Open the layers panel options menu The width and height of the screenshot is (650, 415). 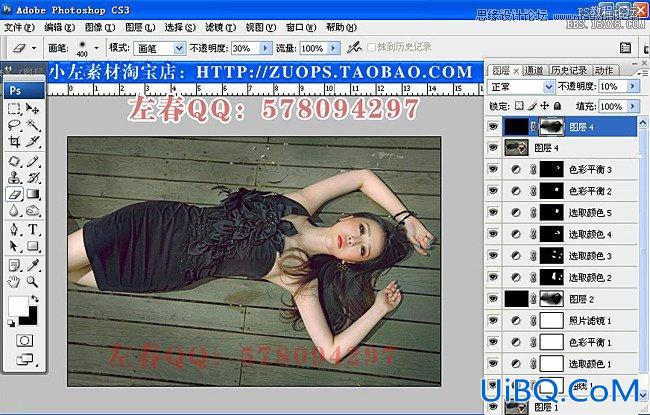[644, 72]
